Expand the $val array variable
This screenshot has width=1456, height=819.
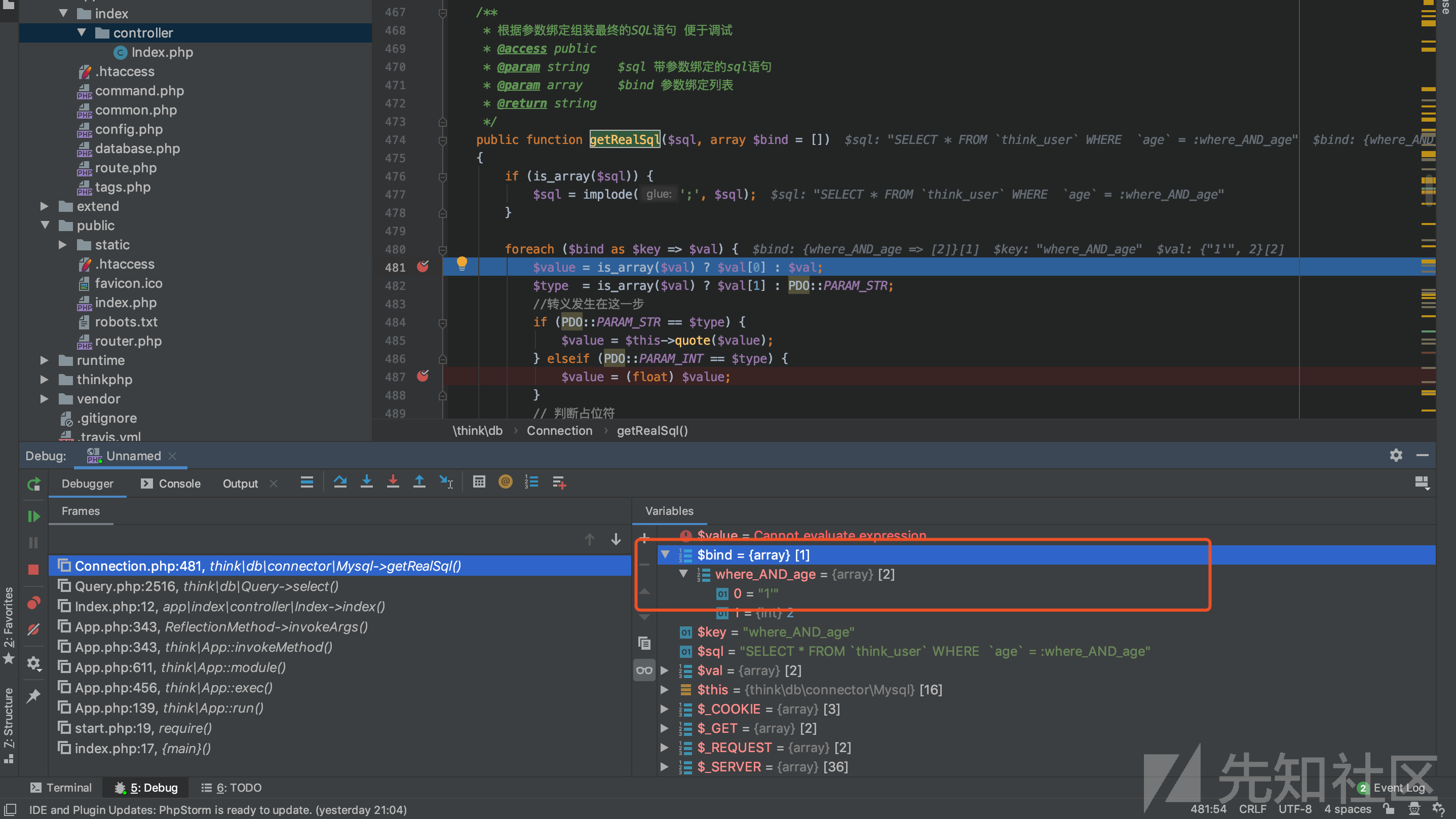[665, 670]
